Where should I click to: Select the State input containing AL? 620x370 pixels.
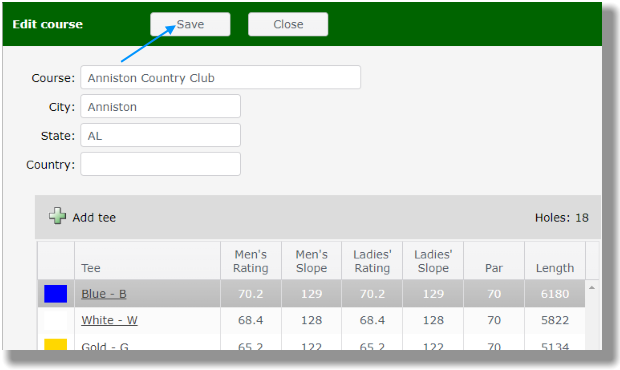pyautogui.click(x=161, y=135)
